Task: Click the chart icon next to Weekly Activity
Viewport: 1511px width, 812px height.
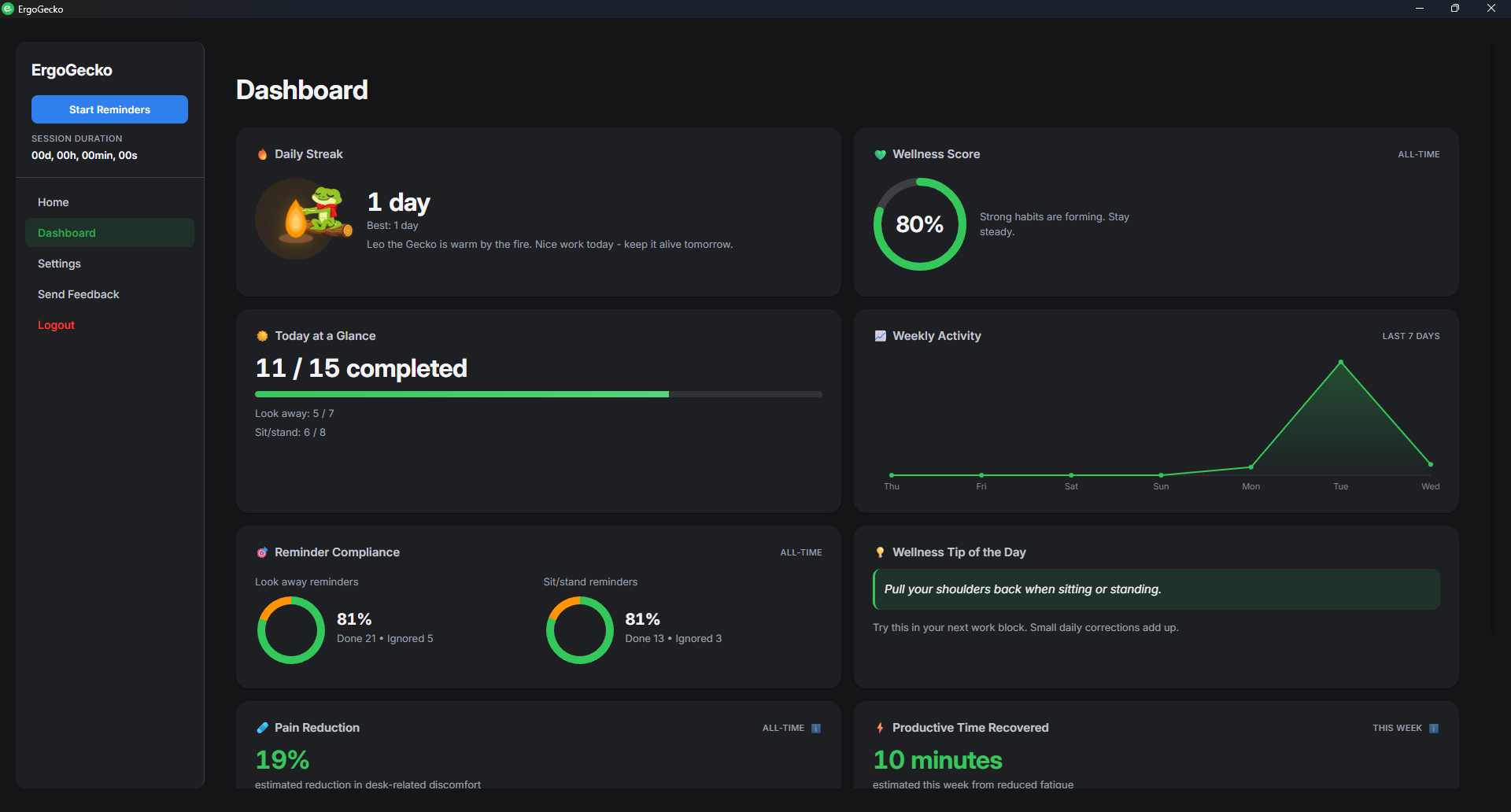Action: pyautogui.click(x=879, y=336)
